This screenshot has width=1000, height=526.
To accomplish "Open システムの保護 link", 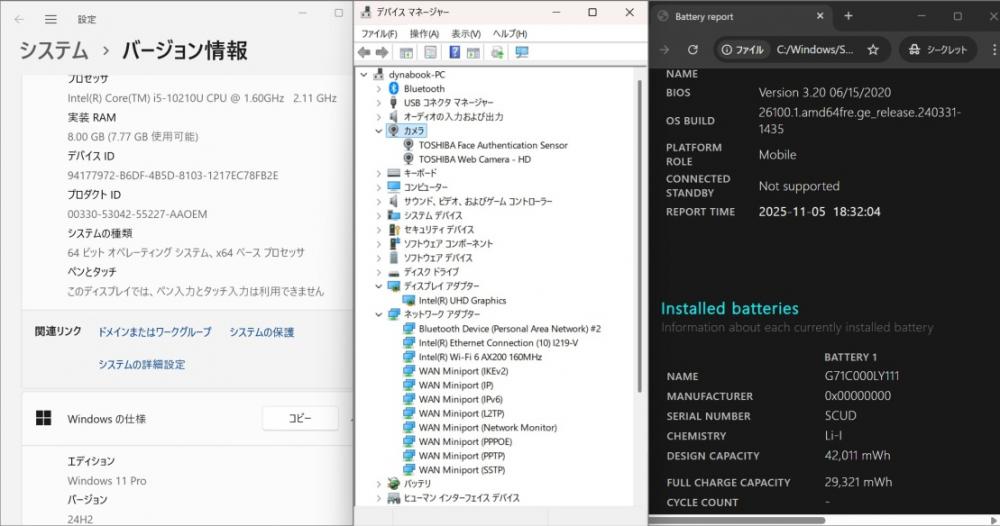I will coord(261,332).
